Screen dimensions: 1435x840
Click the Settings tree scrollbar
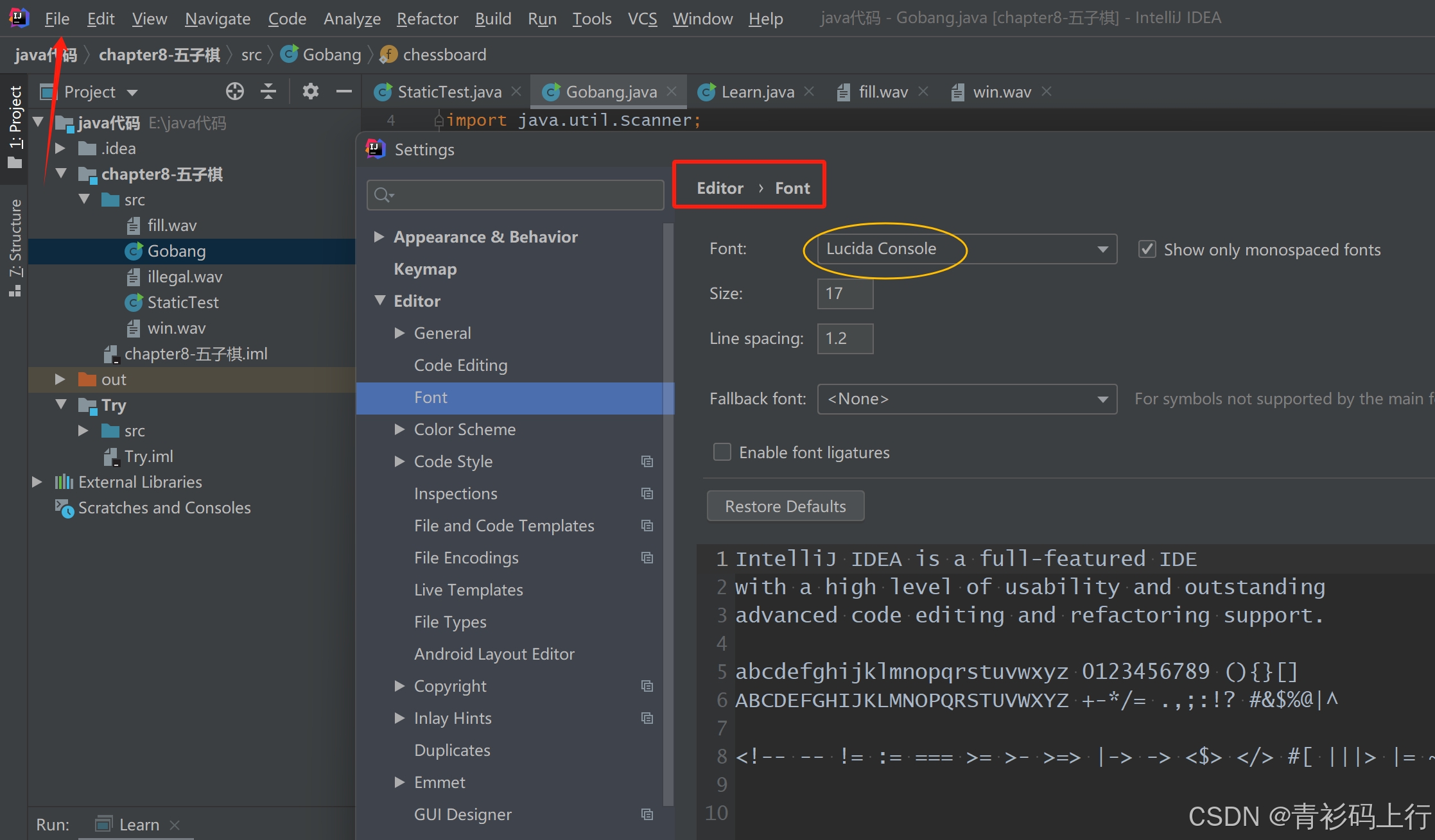coord(668,513)
